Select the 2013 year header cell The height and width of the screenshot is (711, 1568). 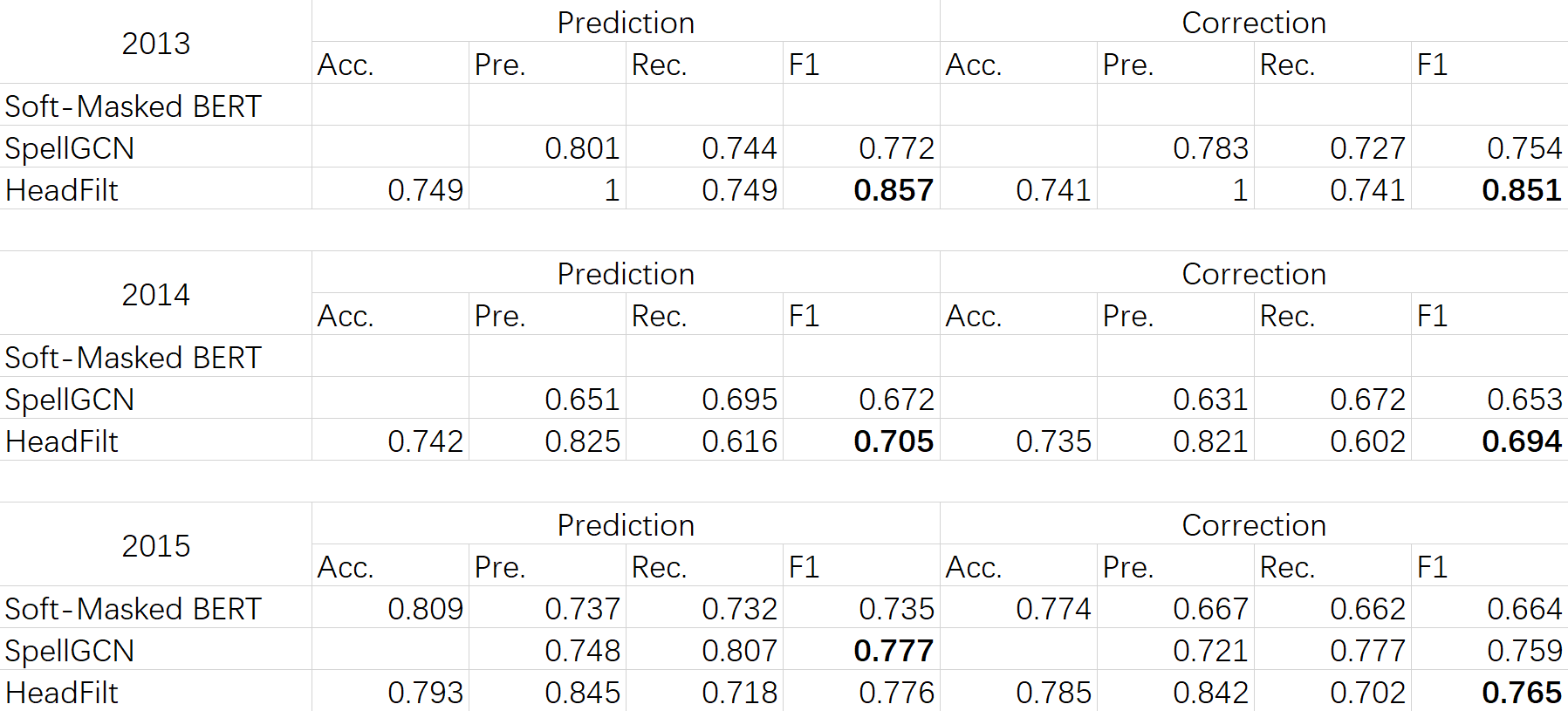[x=155, y=43]
